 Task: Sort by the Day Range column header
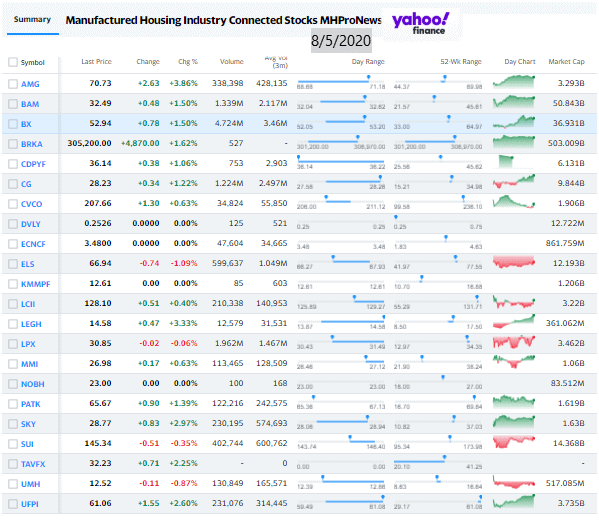[368, 61]
